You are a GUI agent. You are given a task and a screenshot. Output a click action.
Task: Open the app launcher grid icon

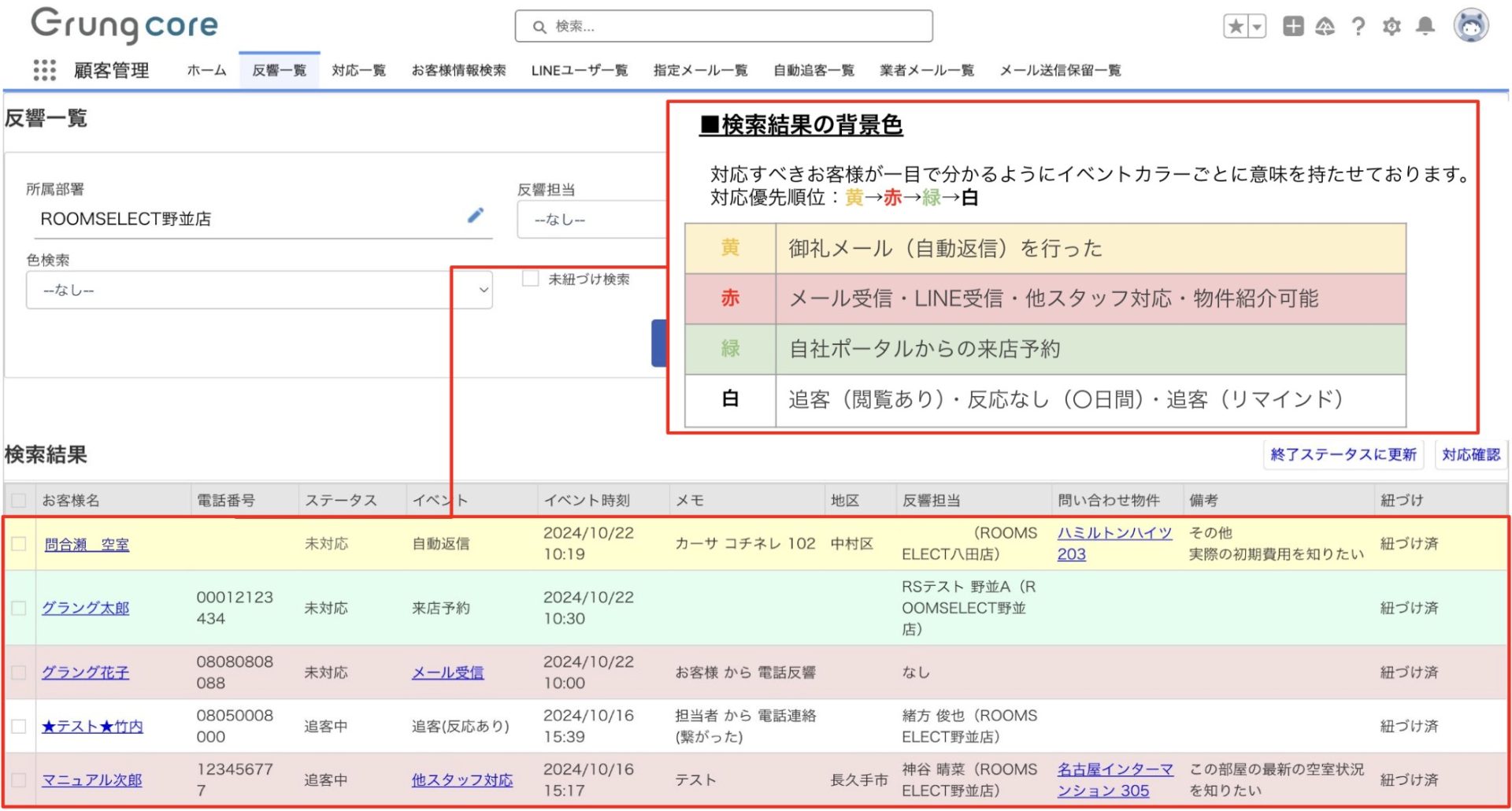click(x=44, y=71)
